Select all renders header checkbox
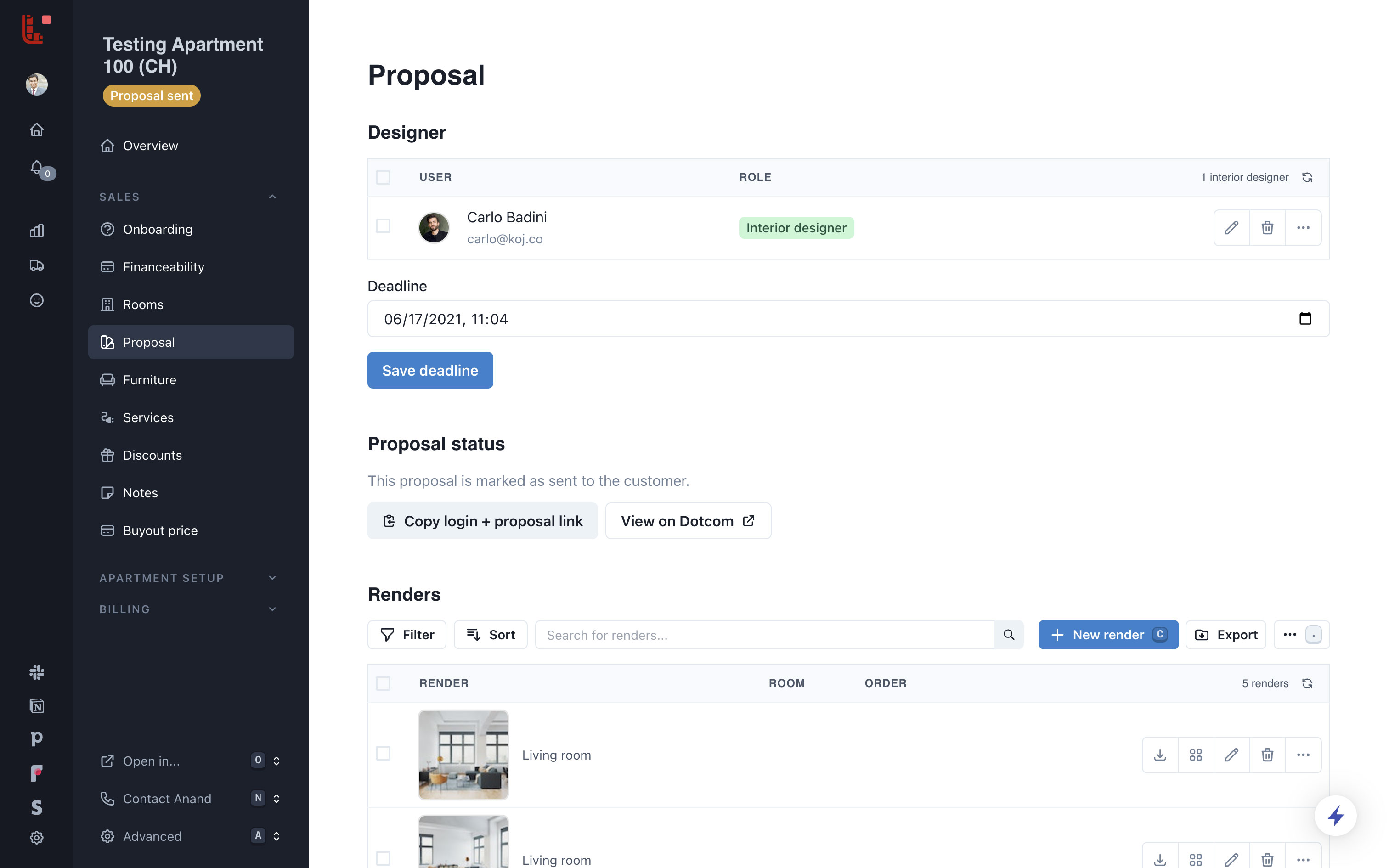 (x=383, y=683)
